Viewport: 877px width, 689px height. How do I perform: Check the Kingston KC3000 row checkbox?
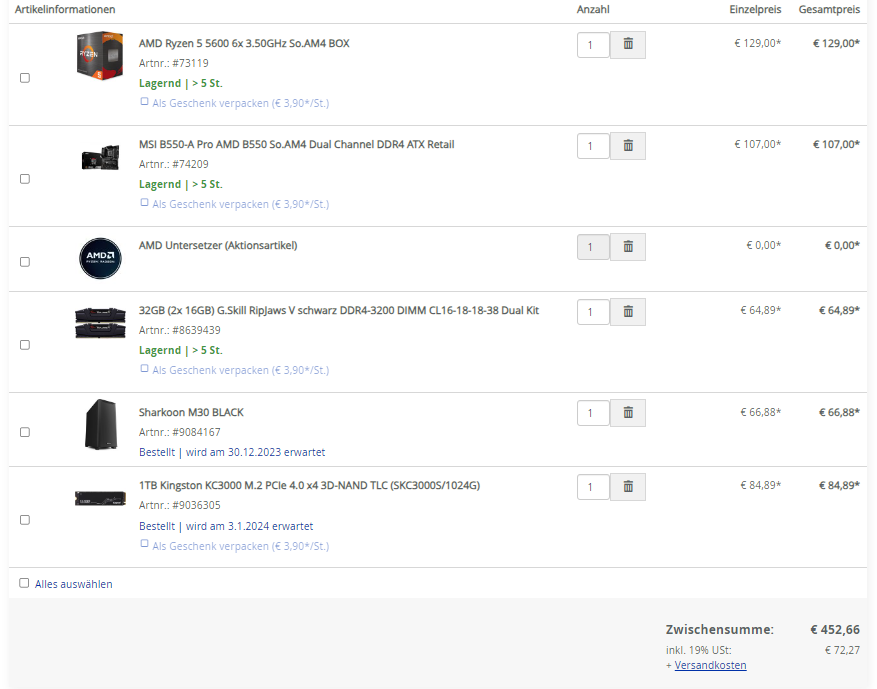tap(25, 520)
